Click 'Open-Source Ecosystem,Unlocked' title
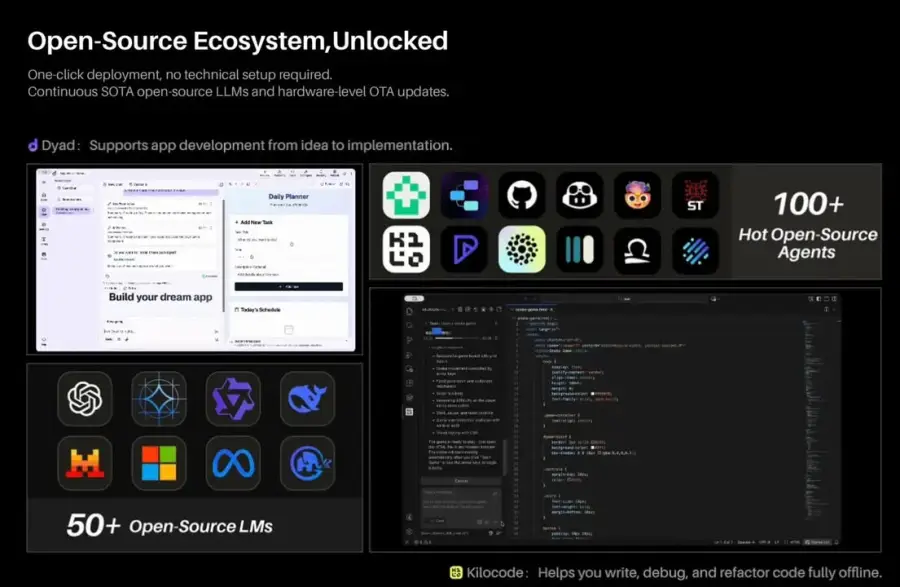900x587 pixels. coord(238,41)
